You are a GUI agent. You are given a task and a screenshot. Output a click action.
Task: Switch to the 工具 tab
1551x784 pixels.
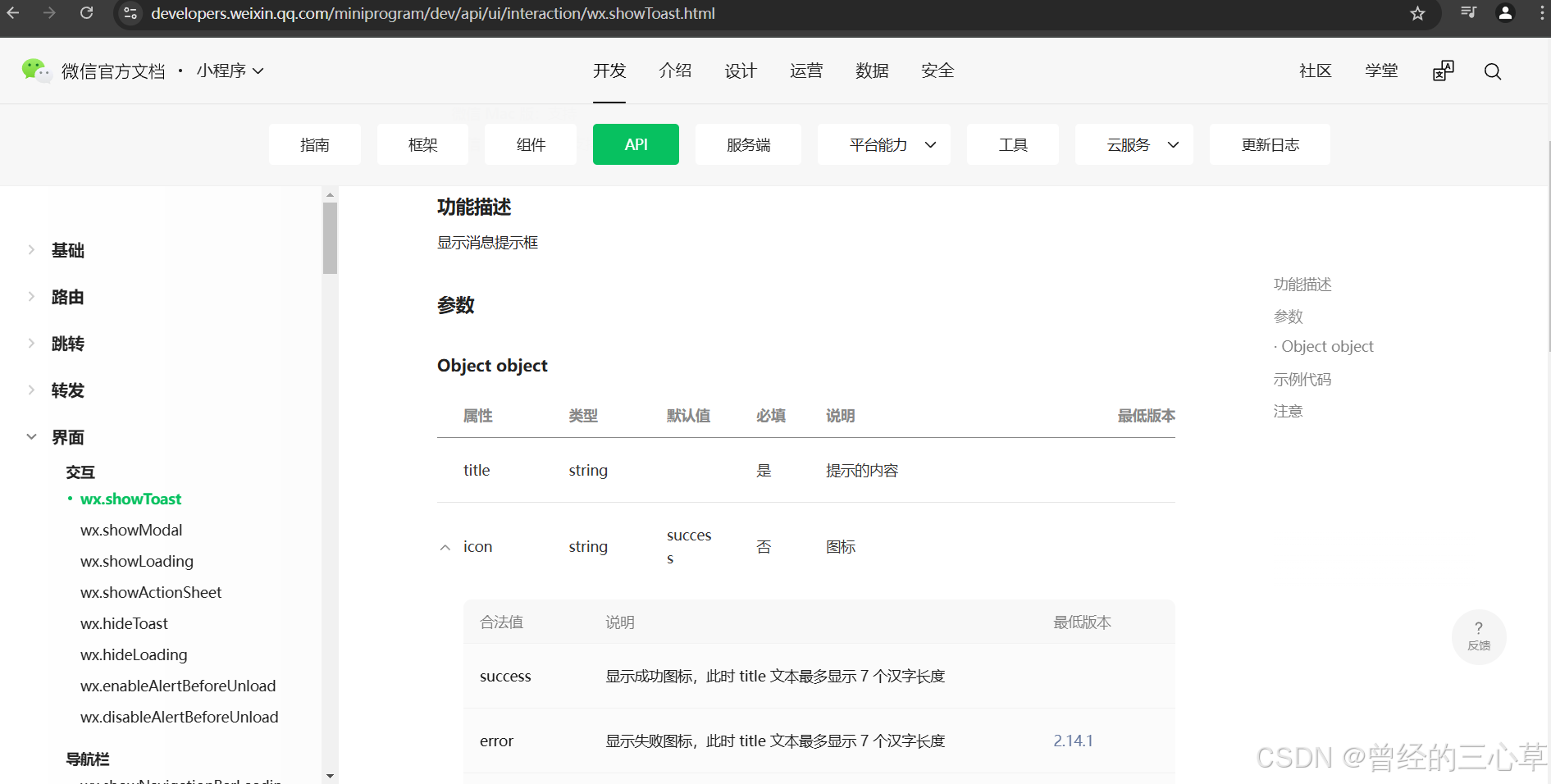(1013, 144)
